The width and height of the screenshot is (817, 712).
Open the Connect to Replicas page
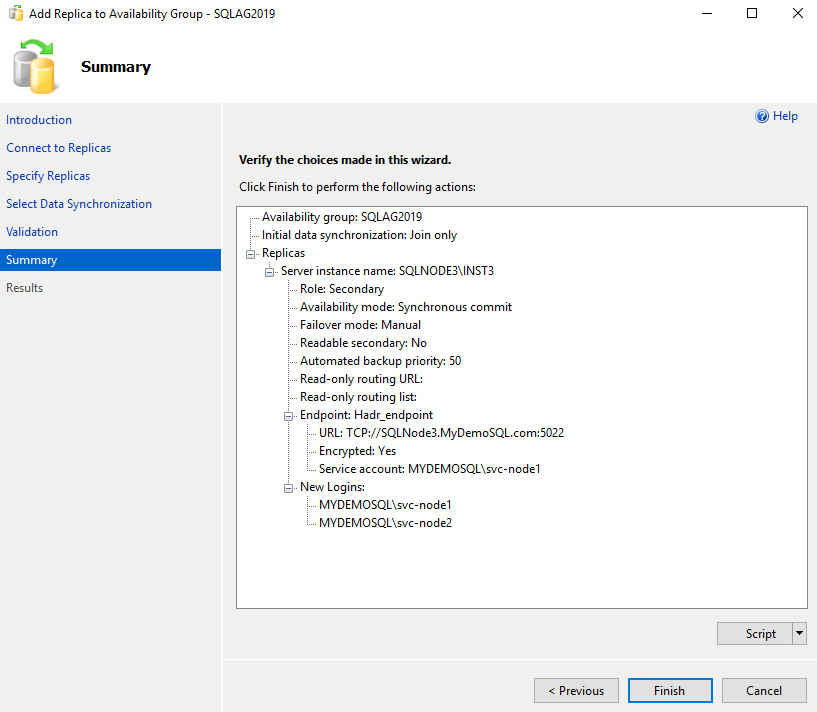click(58, 148)
